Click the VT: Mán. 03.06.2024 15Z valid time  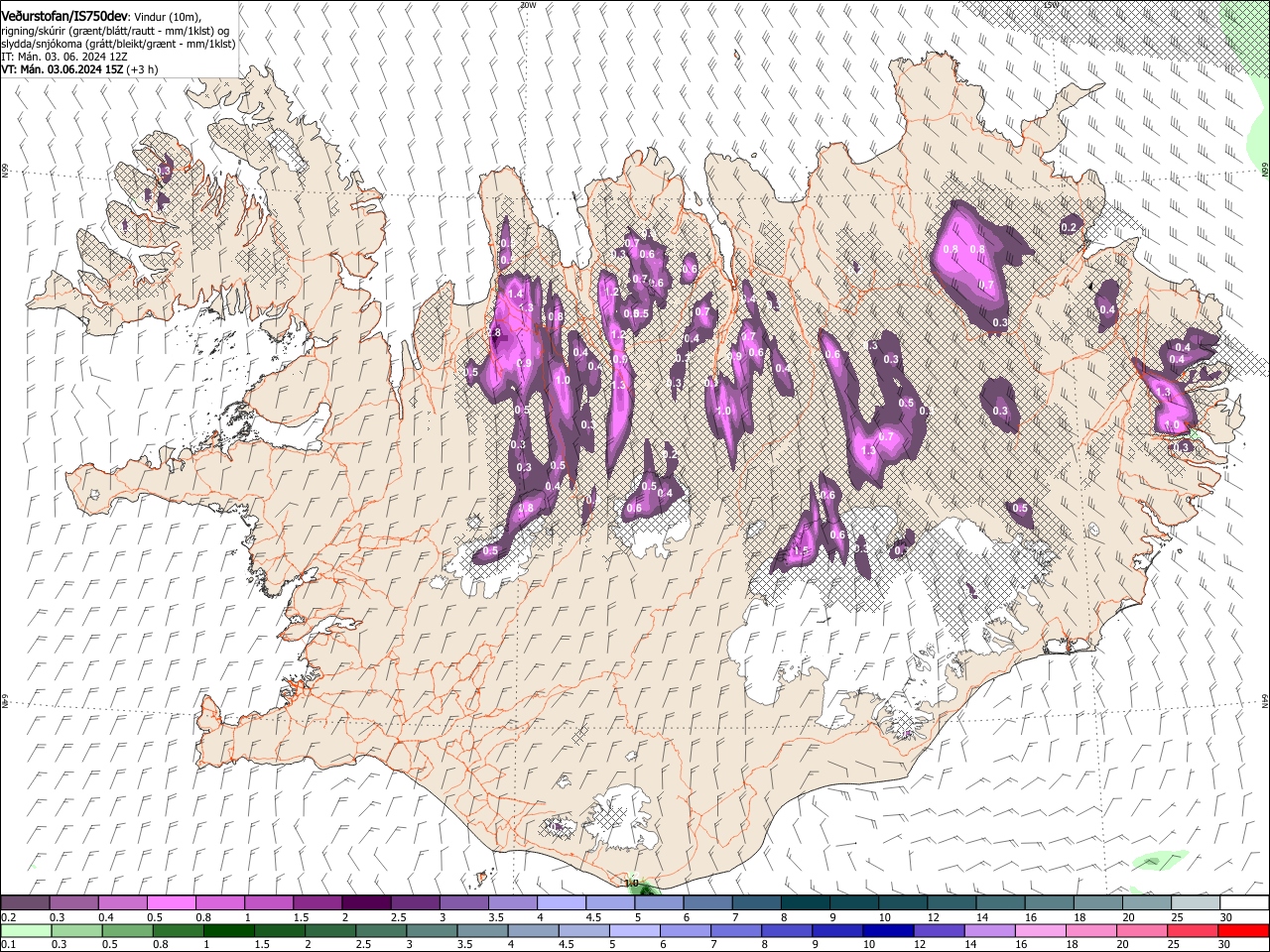62,69
